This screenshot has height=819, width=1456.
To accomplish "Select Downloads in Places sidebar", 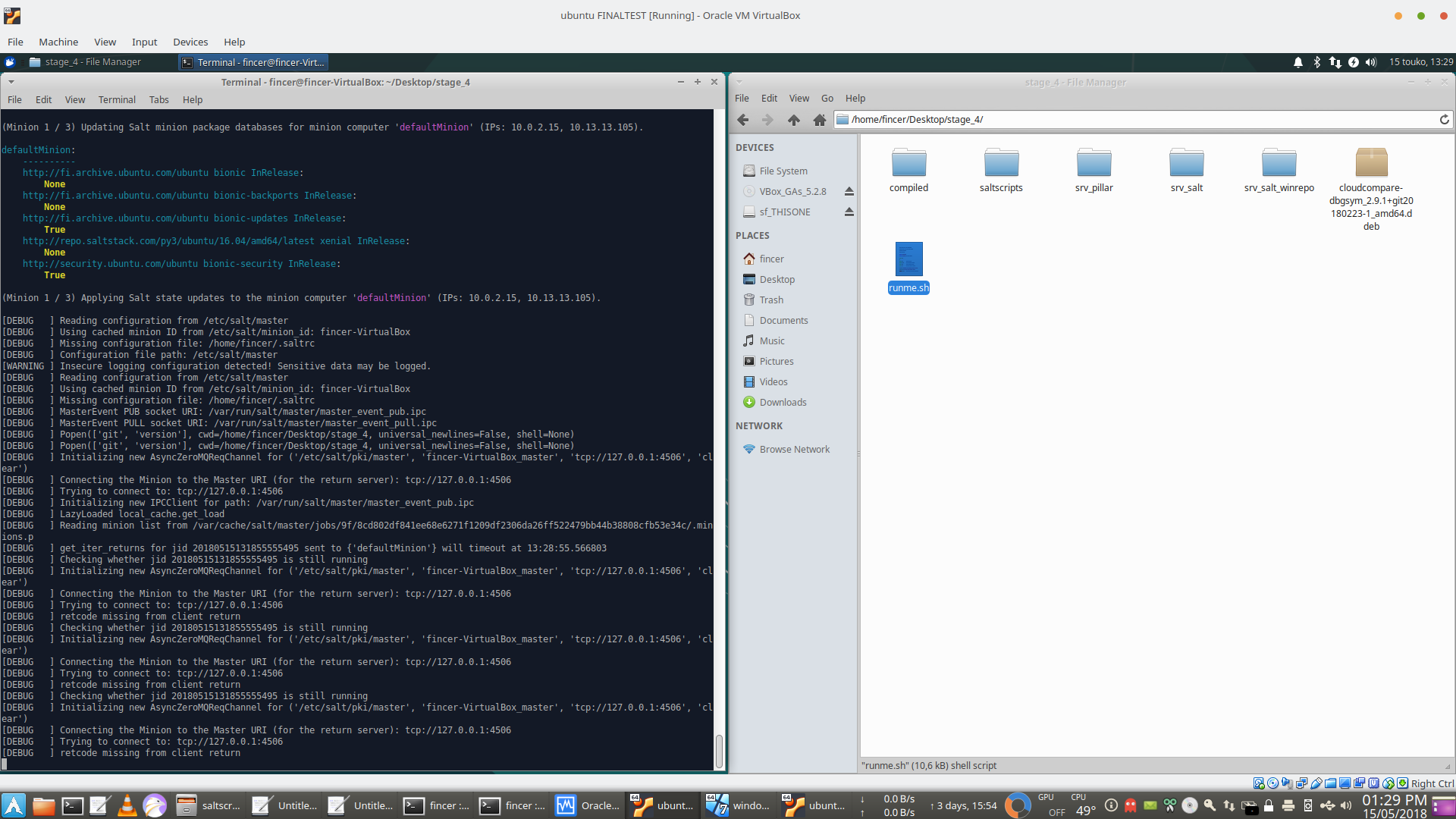I will (x=783, y=403).
